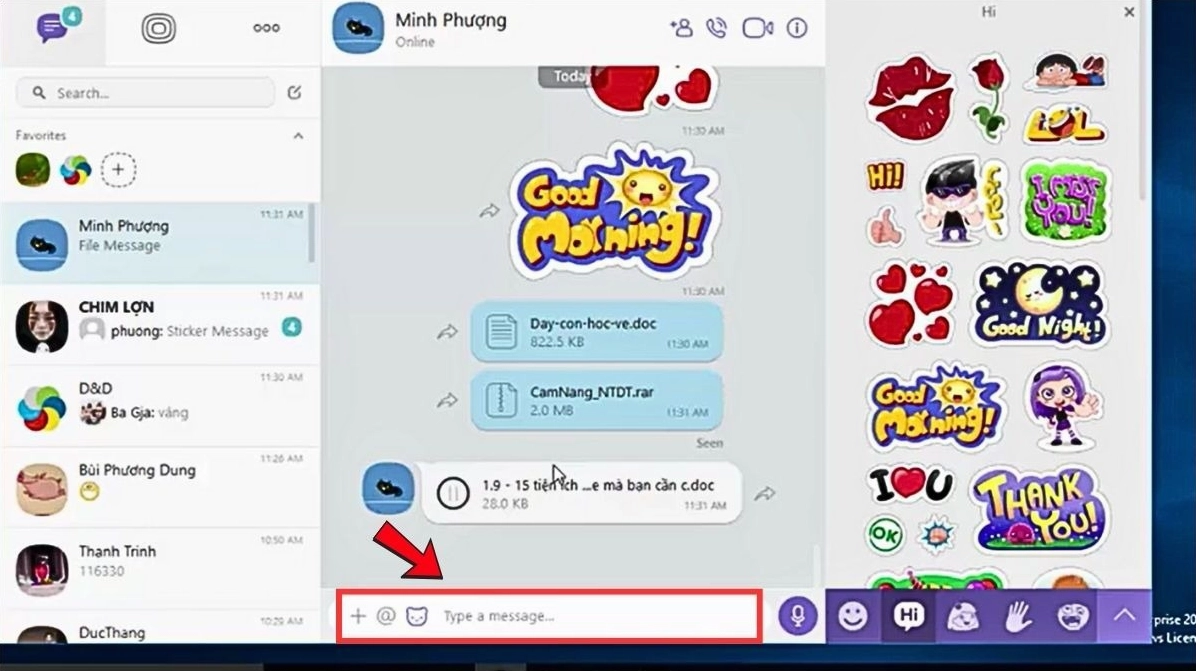Collapse the Favorites section
1196x671 pixels.
coord(297,135)
